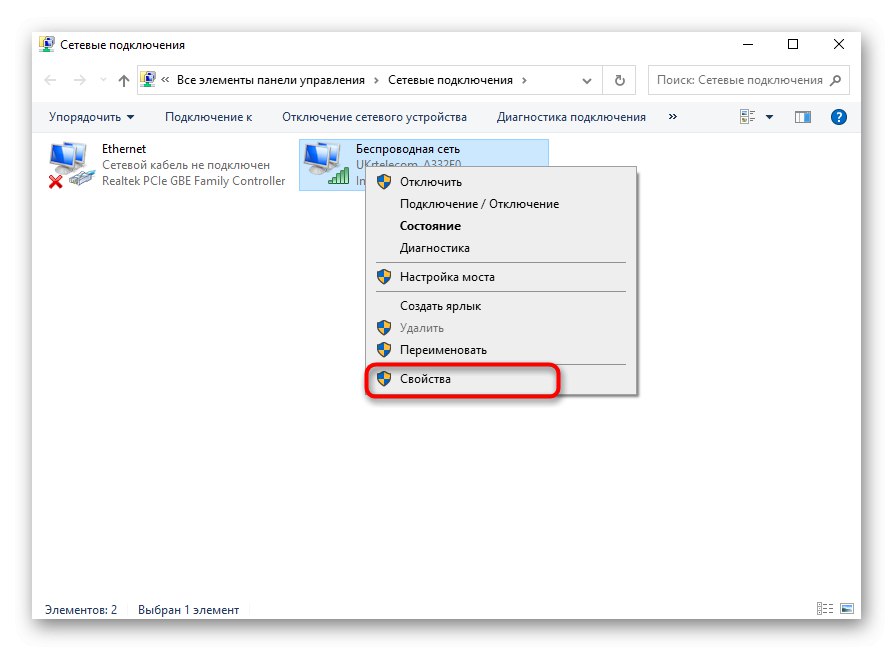Click the shield icon beside Свойства
Screen dimensions: 893x651
[384, 379]
